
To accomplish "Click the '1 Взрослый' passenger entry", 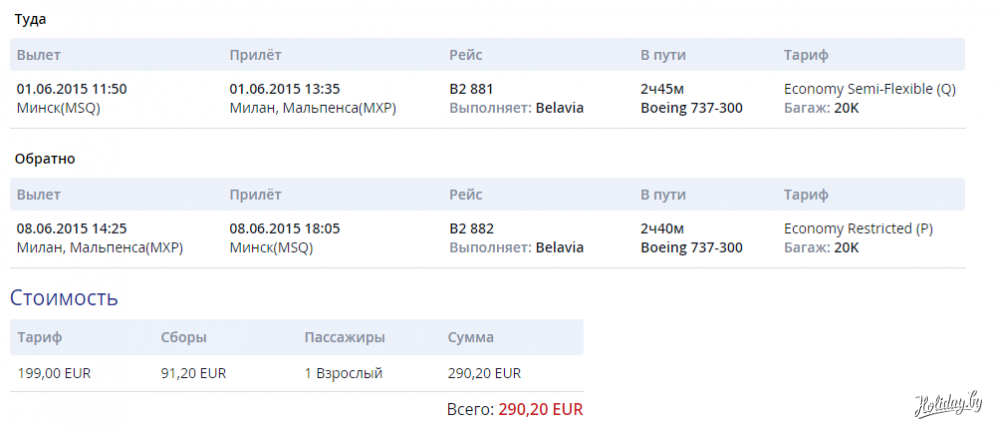I will 344,374.
